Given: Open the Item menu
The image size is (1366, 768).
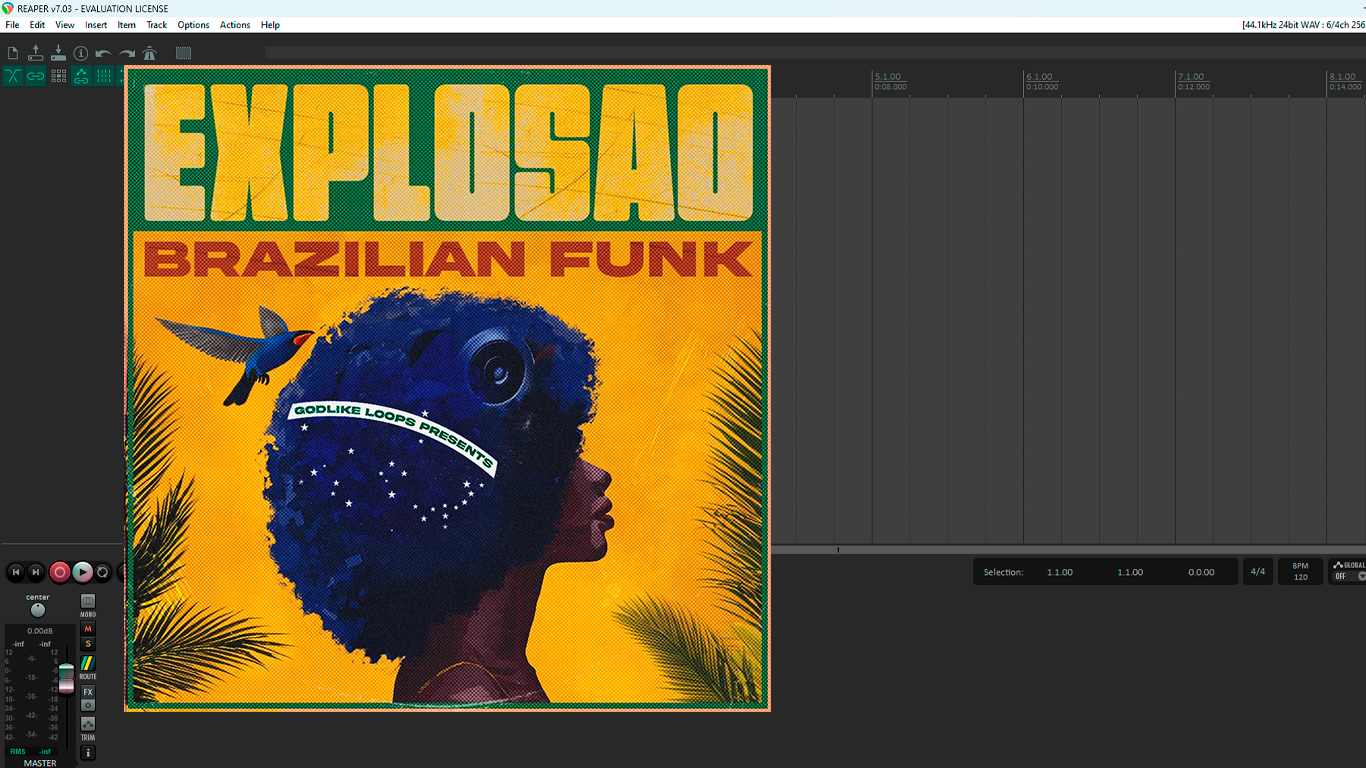Looking at the screenshot, I should (127, 25).
